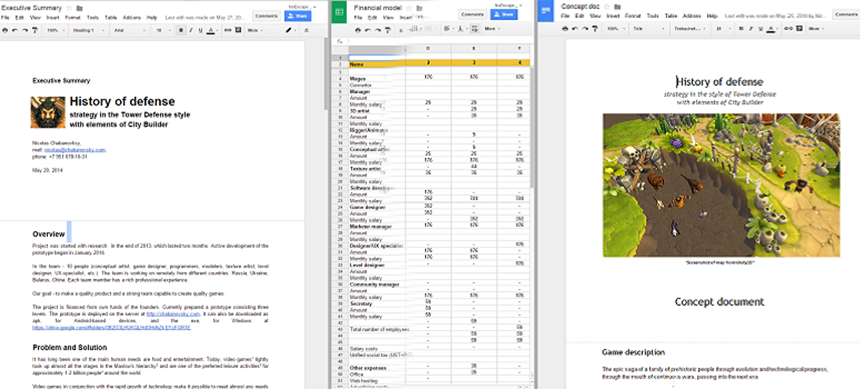The image size is (860, 389).
Task: Toggle italic in Executive Summary toolbar
Action: 191,30
